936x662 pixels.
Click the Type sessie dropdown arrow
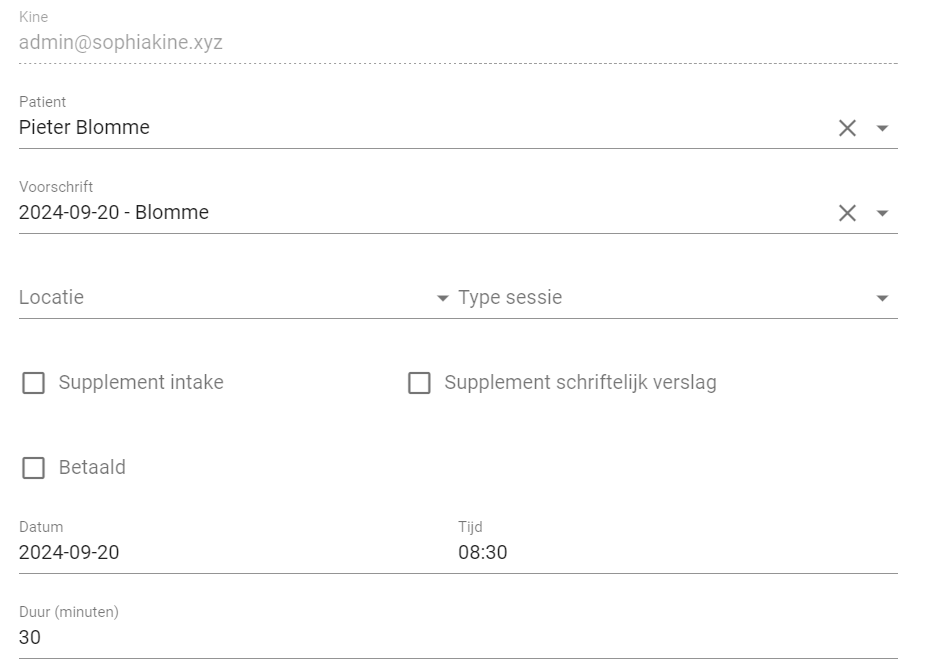pyautogui.click(x=882, y=298)
